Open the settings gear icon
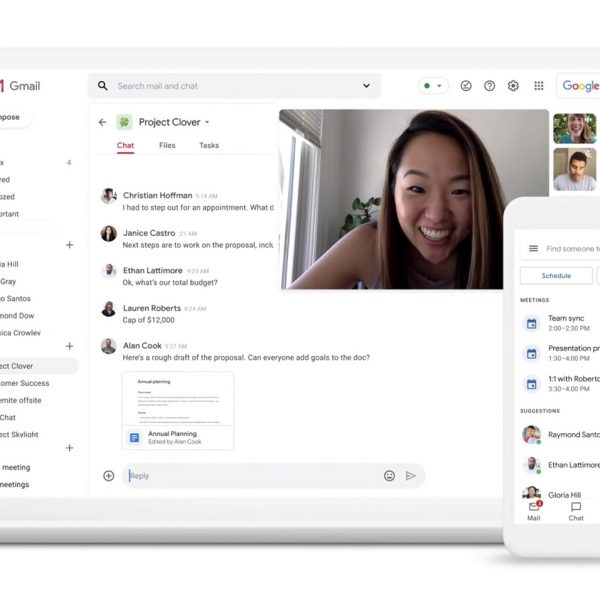Image resolution: width=600 pixels, height=600 pixels. (x=513, y=86)
